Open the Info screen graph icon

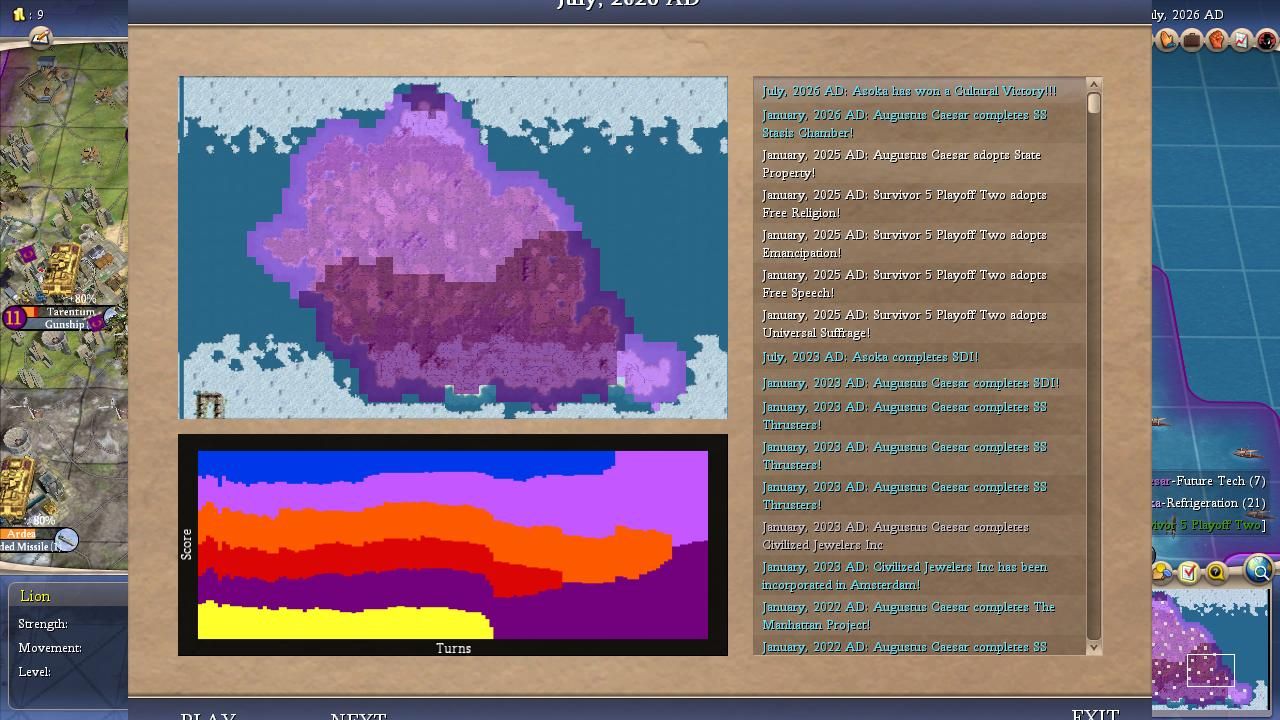1241,40
